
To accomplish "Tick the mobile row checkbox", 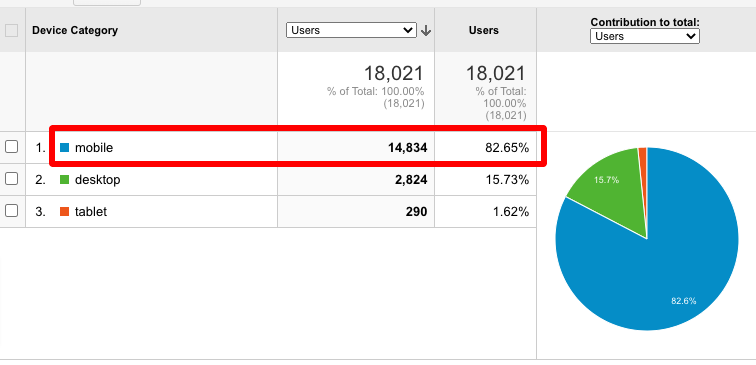I will coord(12,147).
